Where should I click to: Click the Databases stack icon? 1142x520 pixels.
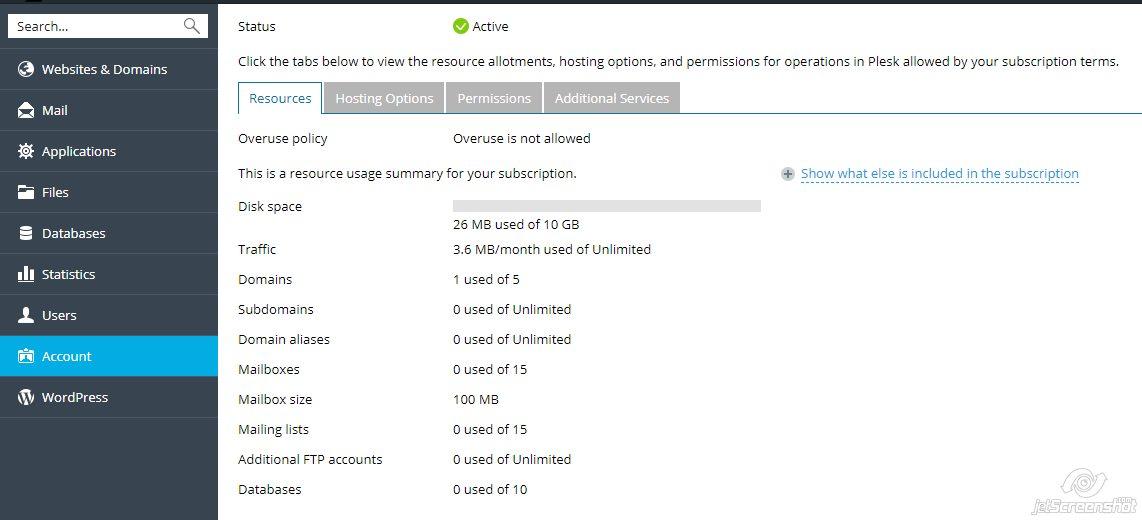[x=26, y=233]
